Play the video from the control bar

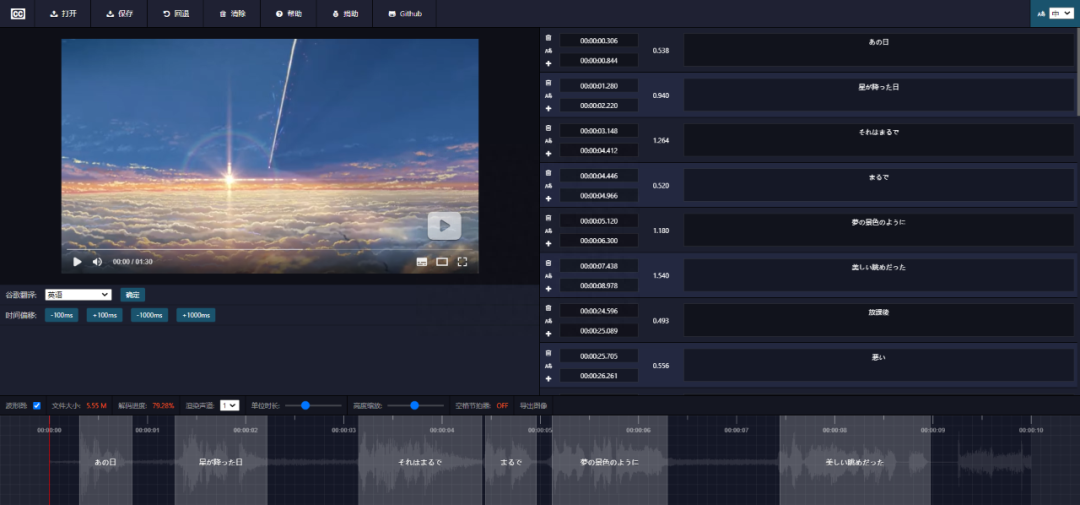point(77,262)
